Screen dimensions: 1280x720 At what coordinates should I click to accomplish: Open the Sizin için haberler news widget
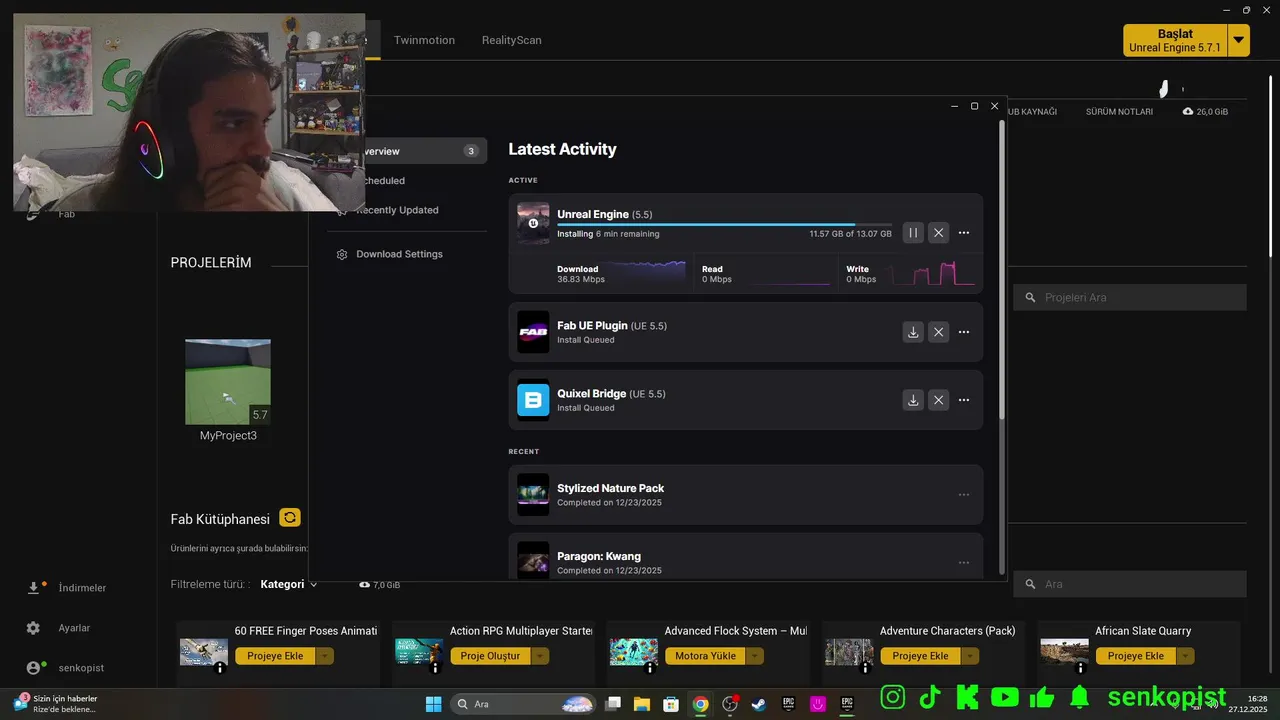[56, 704]
